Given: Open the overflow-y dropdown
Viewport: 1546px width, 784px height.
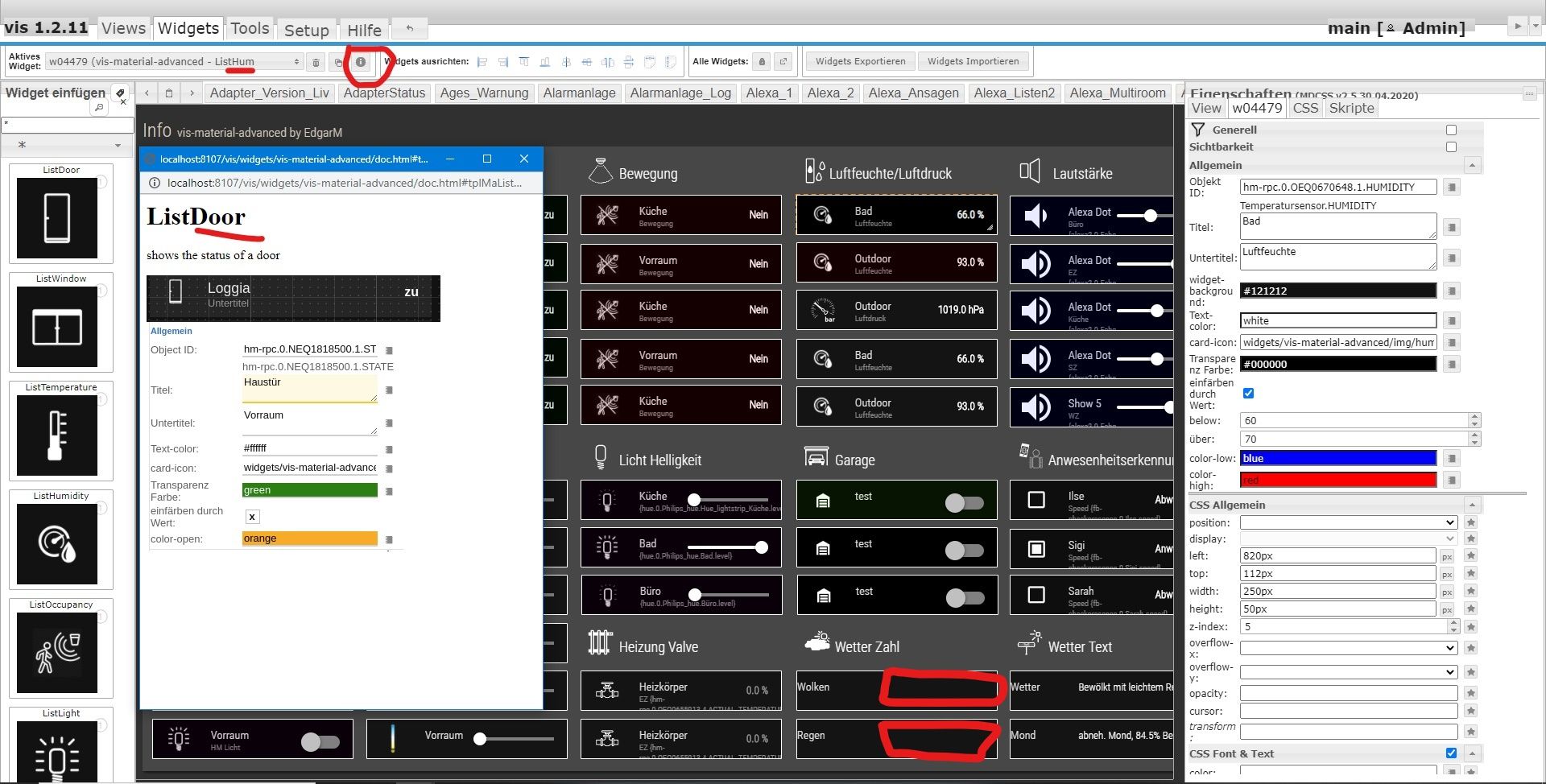Looking at the screenshot, I should point(1349,672).
